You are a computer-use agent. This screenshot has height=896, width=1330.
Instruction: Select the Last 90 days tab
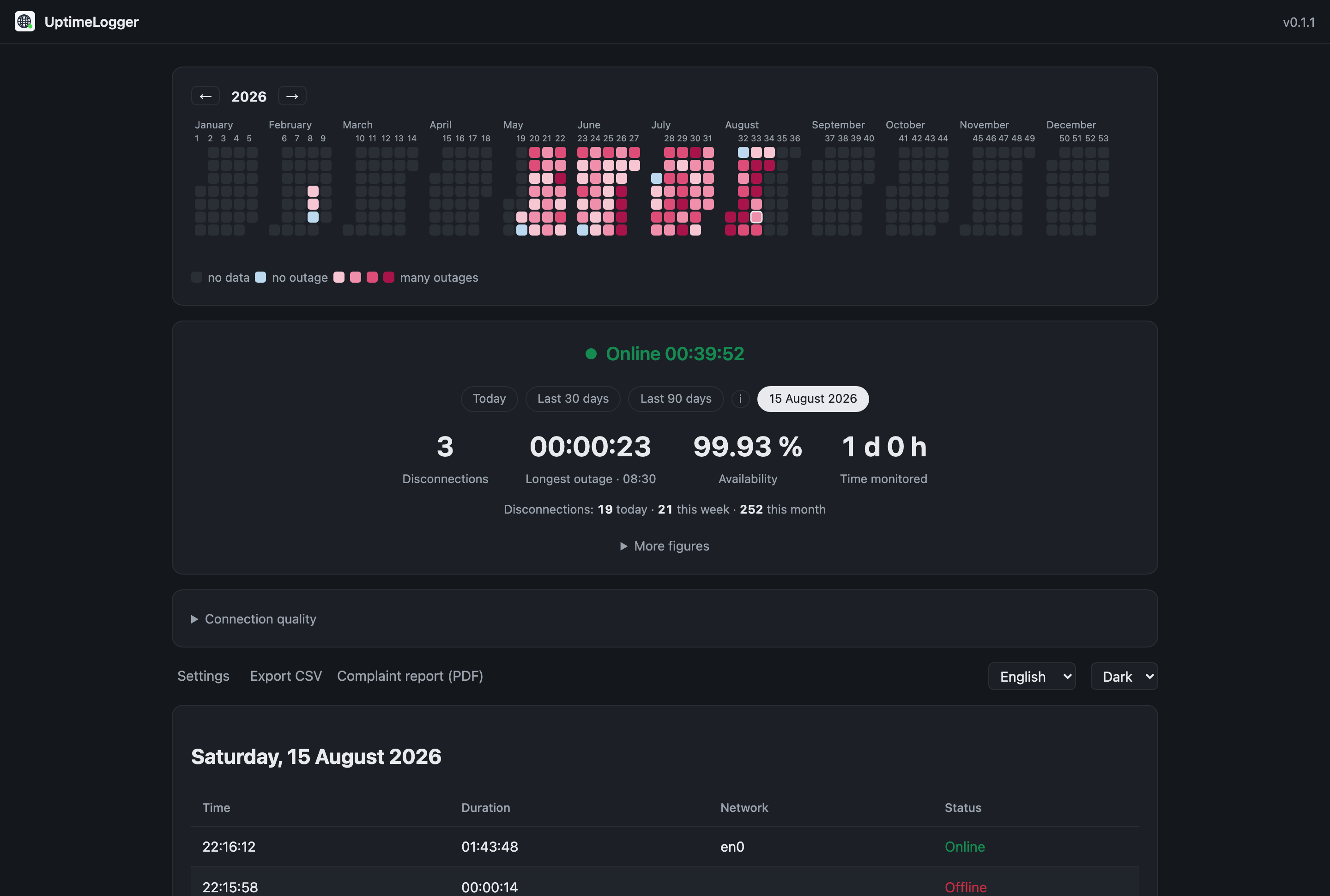[676, 399]
